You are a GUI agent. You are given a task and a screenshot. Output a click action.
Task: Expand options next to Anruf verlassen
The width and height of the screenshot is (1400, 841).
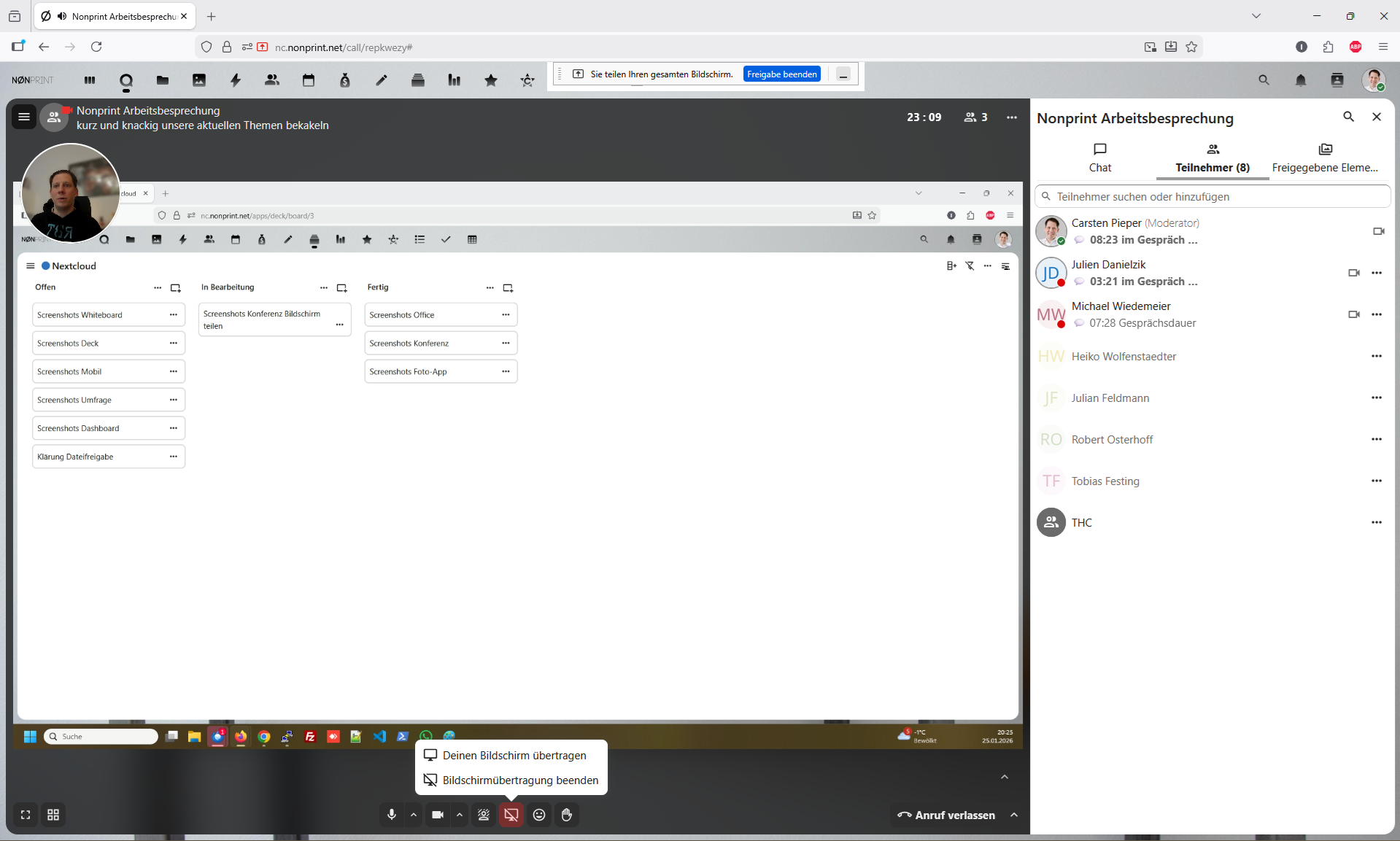pos(1014,815)
